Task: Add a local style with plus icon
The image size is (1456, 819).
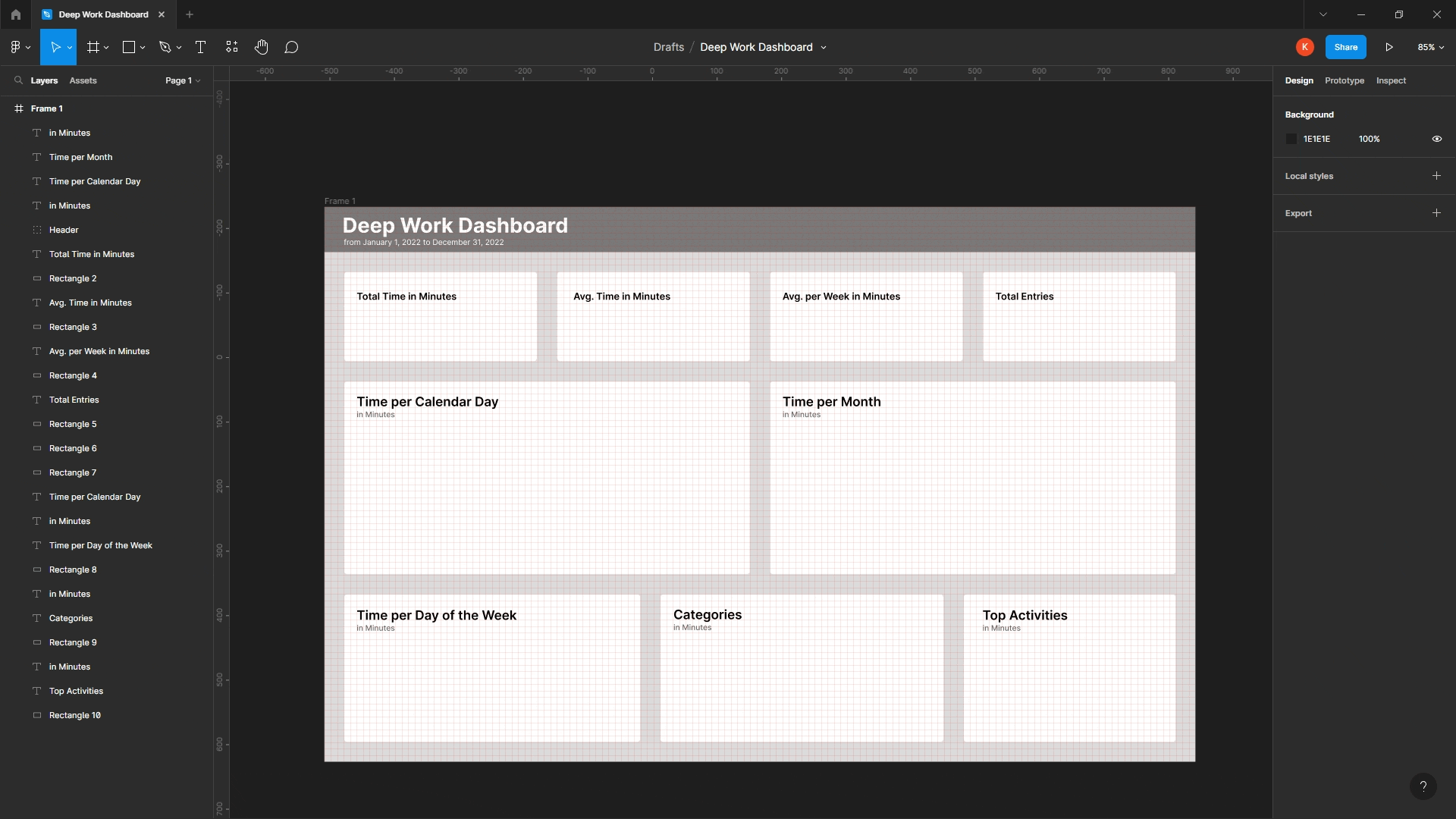Action: (x=1436, y=176)
